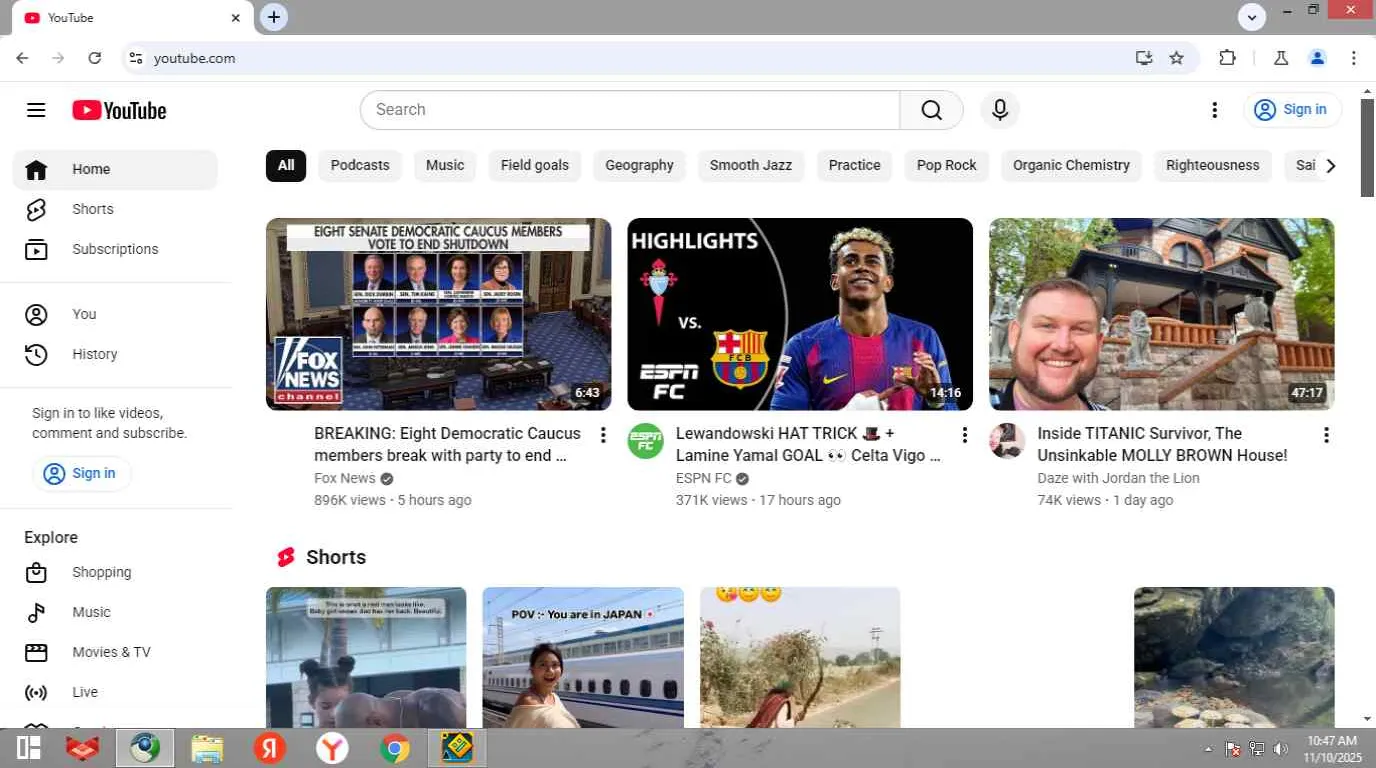Open the YouTube guide hamburger menu
The width and height of the screenshot is (1376, 768).
36,110
